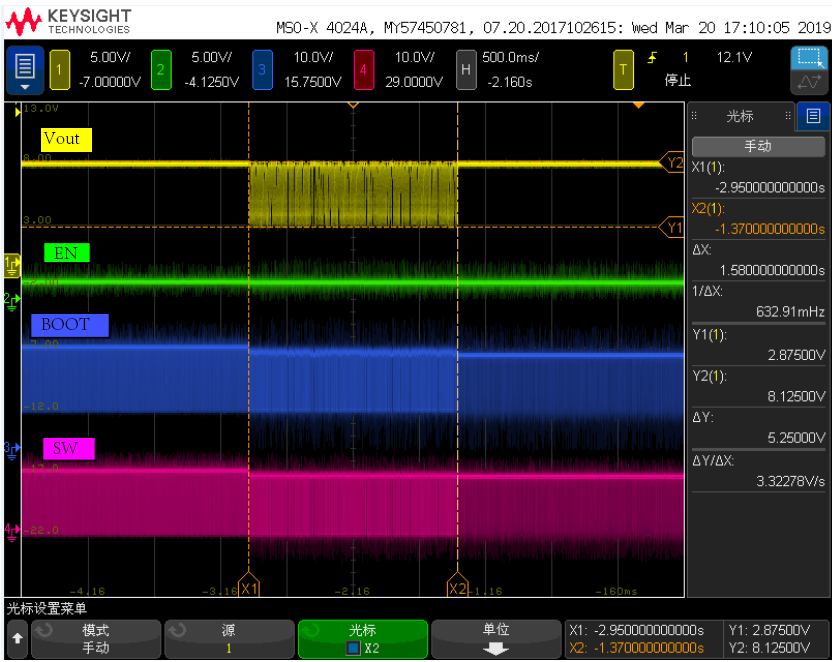Click the yellow Vout label
834x662 pixels.
(66, 139)
